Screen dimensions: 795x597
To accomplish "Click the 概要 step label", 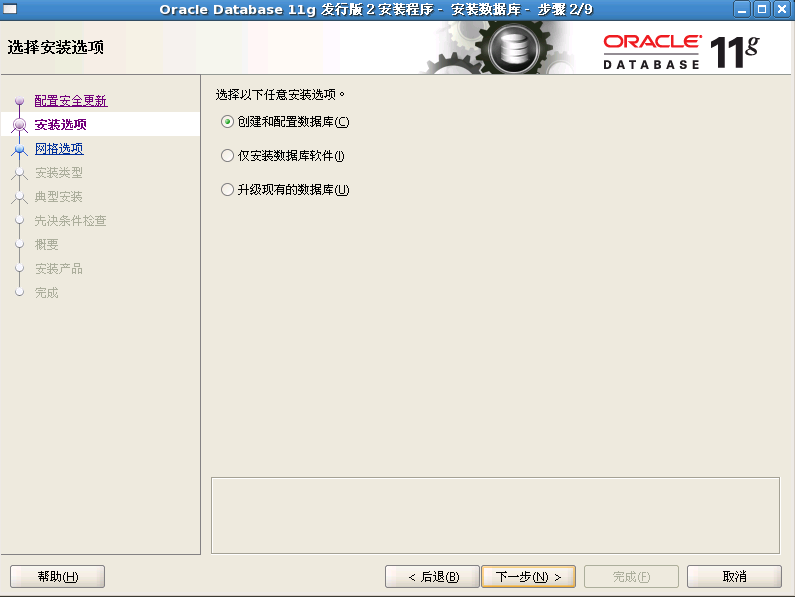I will (46, 244).
